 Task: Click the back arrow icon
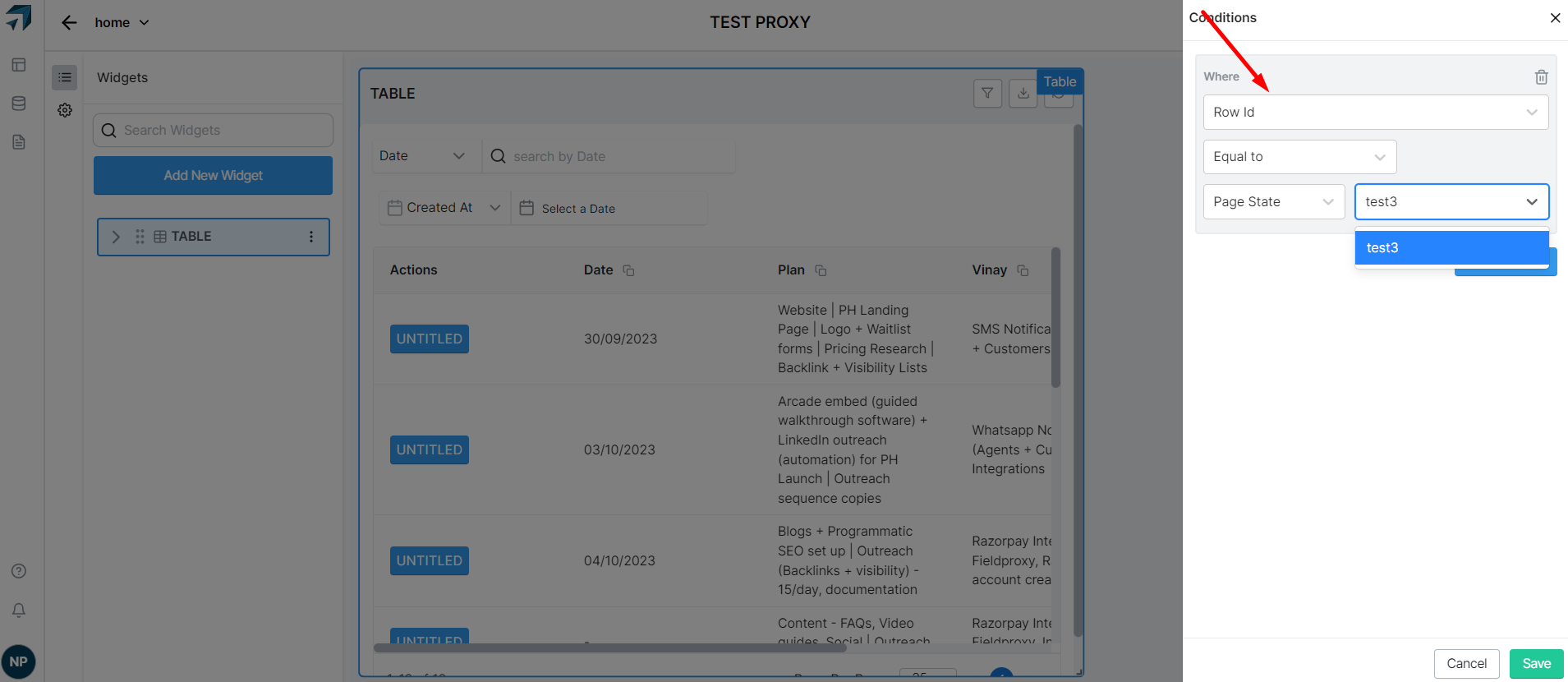[x=69, y=23]
